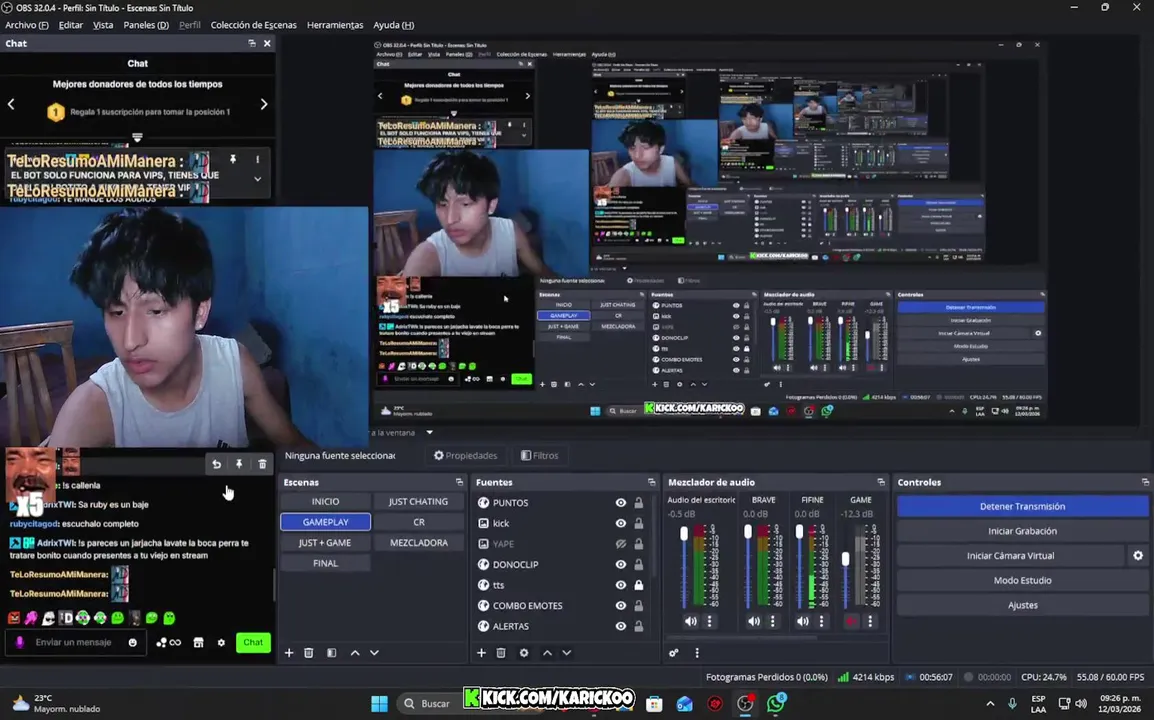Delete selected scene using Escenas trash icon
The width and height of the screenshot is (1154, 720).
(x=309, y=653)
